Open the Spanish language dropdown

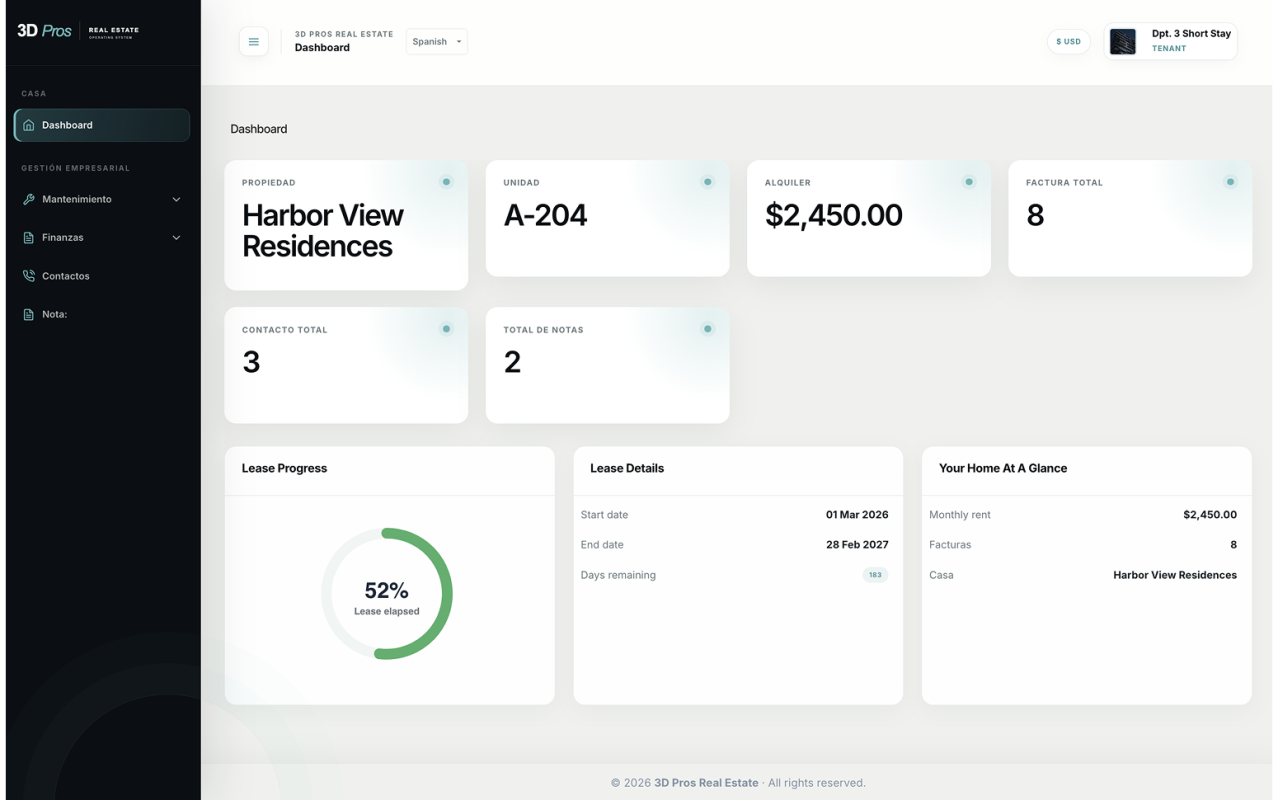pos(437,42)
